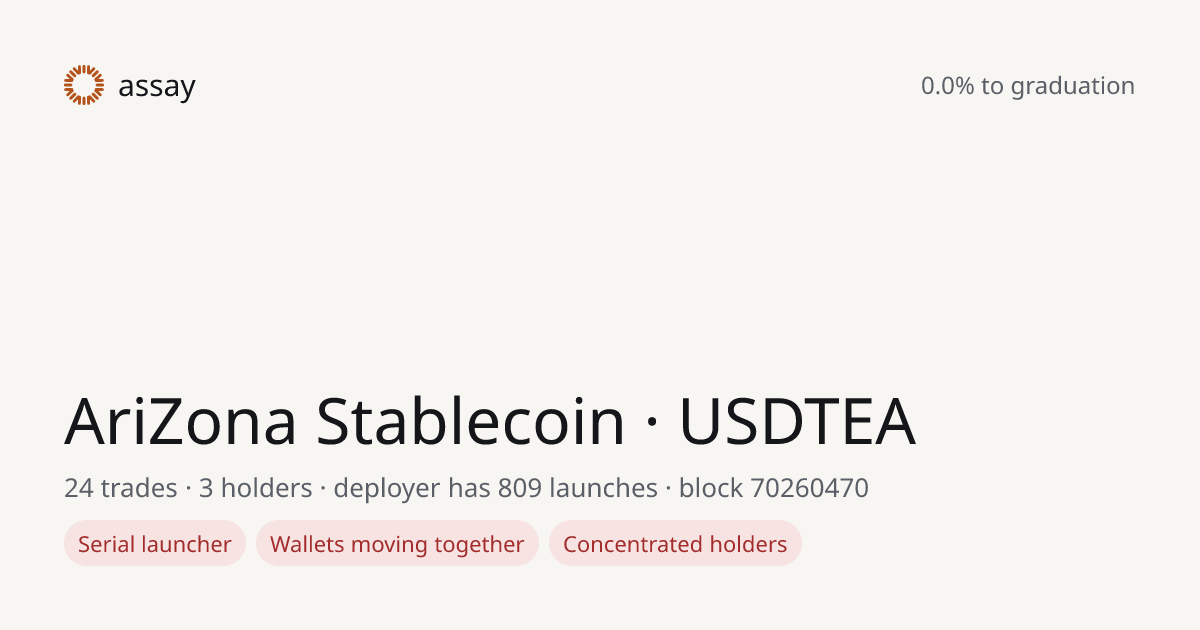The height and width of the screenshot is (630, 1200).
Task: Select the Concentrated holders tag
Action: [675, 544]
